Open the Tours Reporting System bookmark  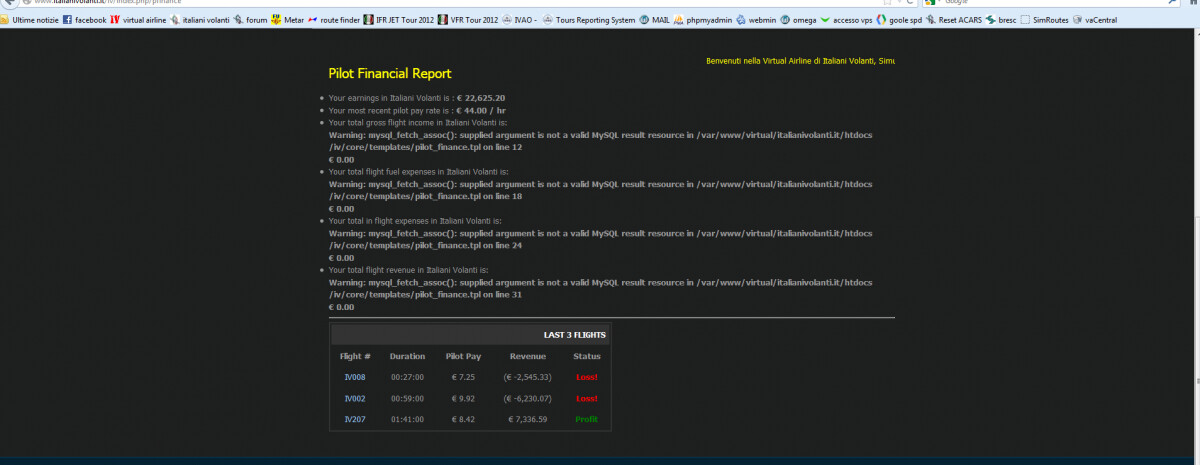(x=588, y=20)
